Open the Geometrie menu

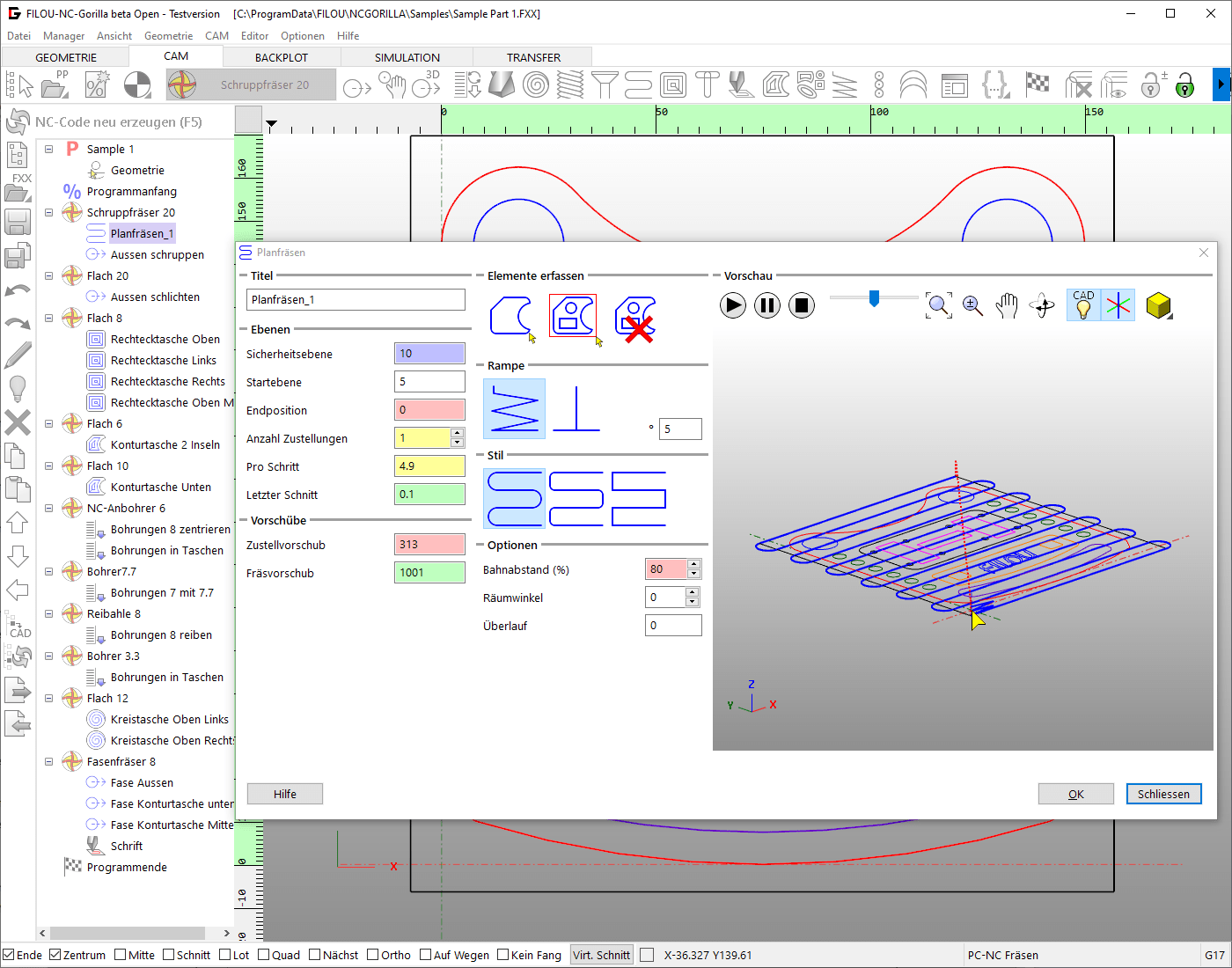[x=168, y=36]
